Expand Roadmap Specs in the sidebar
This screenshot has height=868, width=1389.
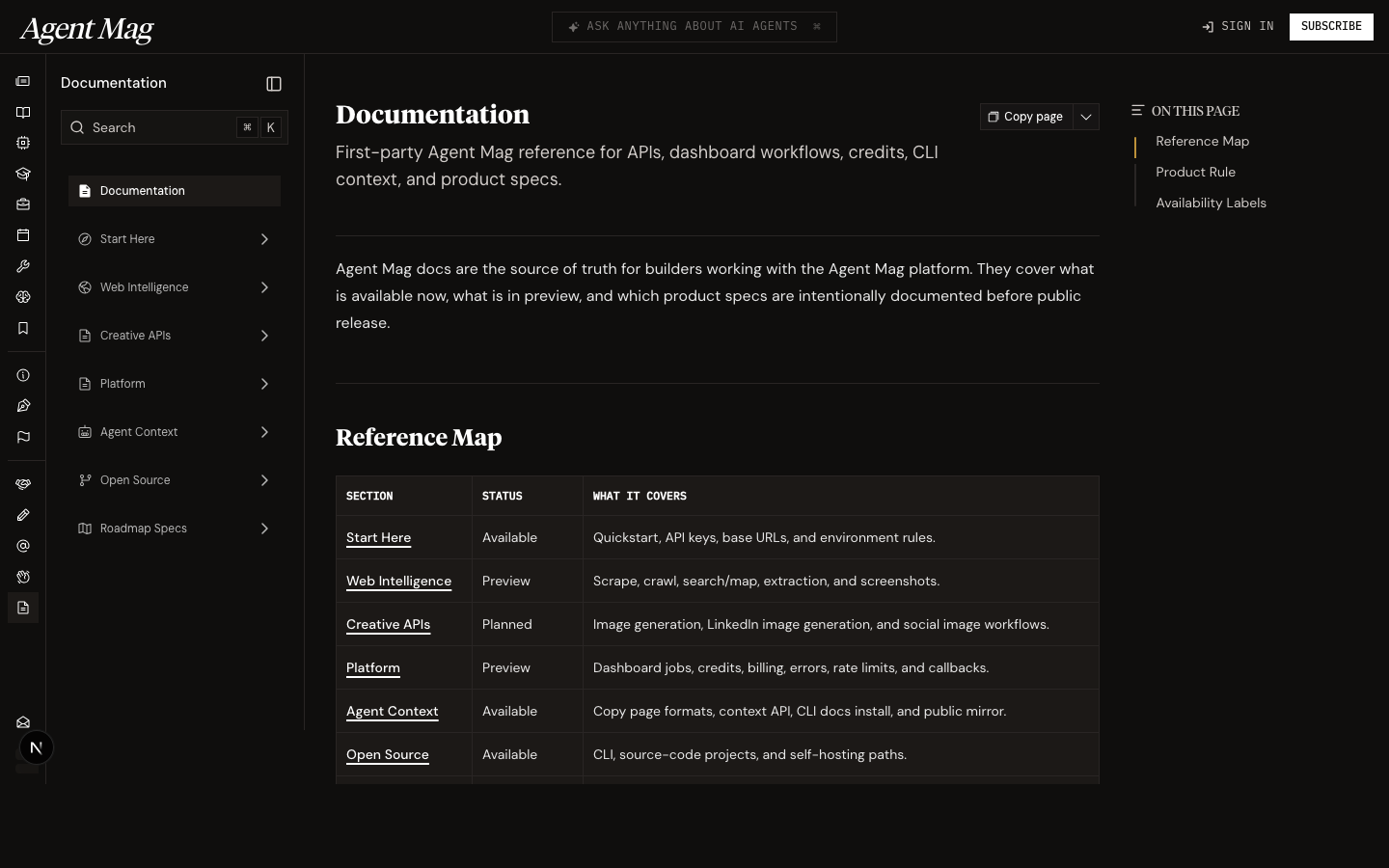pyautogui.click(x=264, y=529)
